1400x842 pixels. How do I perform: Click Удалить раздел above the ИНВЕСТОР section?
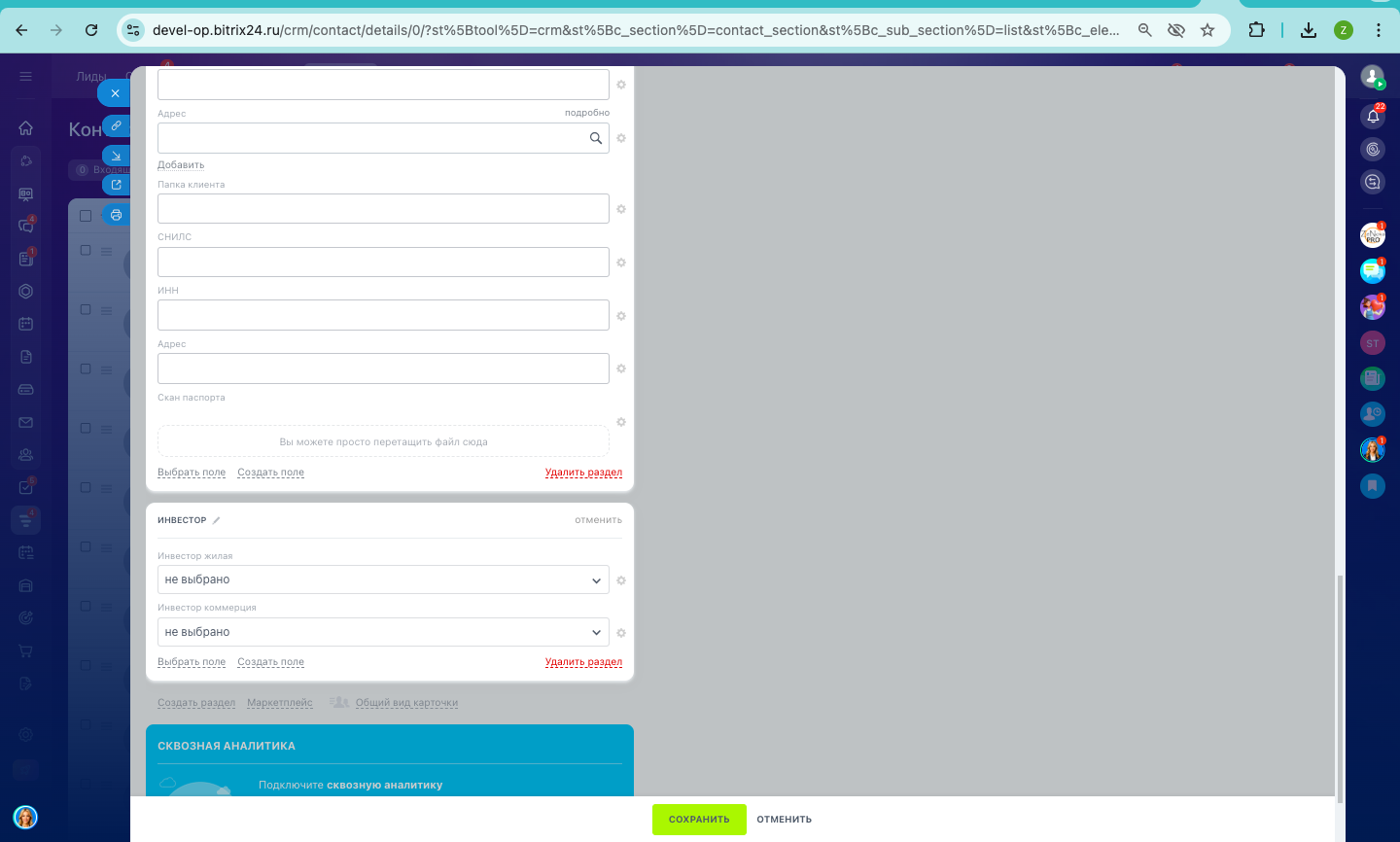coord(583,473)
